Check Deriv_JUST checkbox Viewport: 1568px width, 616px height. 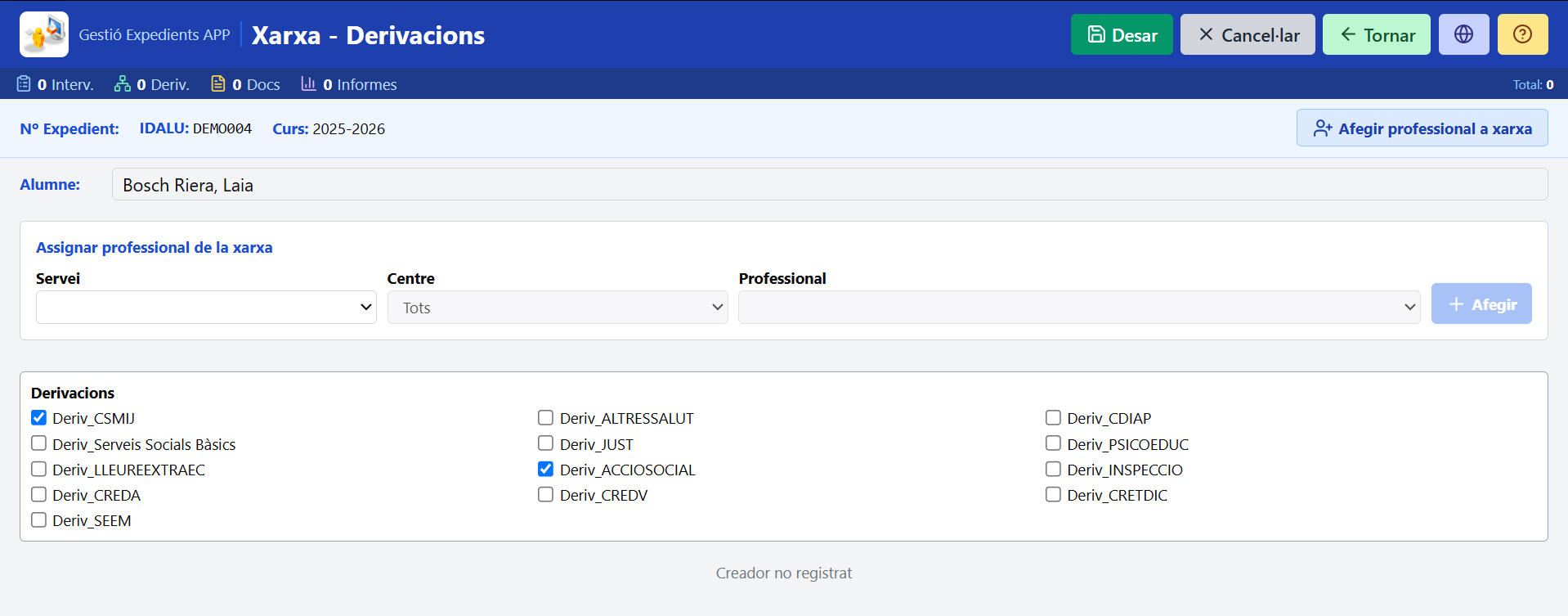[x=545, y=443]
